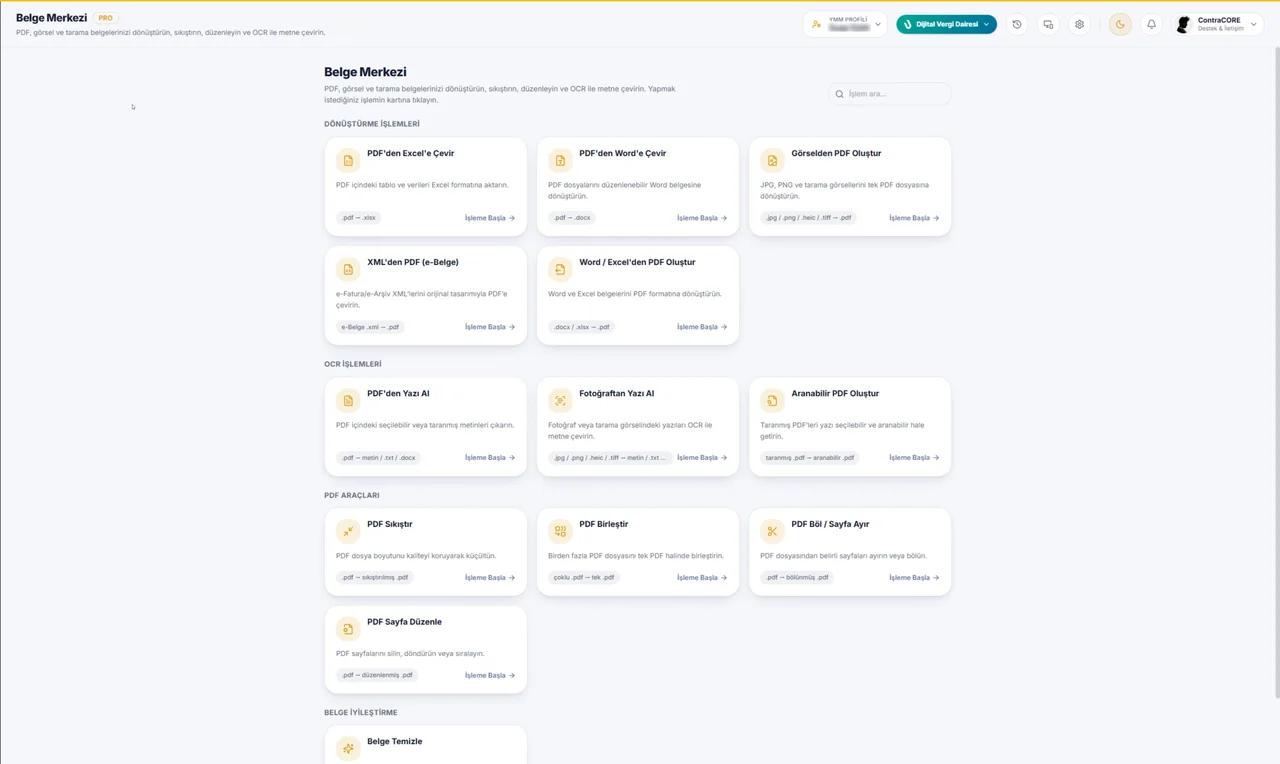The image size is (1280, 764).
Task: Expand the ContraCORE account menu
Action: coord(1217,24)
